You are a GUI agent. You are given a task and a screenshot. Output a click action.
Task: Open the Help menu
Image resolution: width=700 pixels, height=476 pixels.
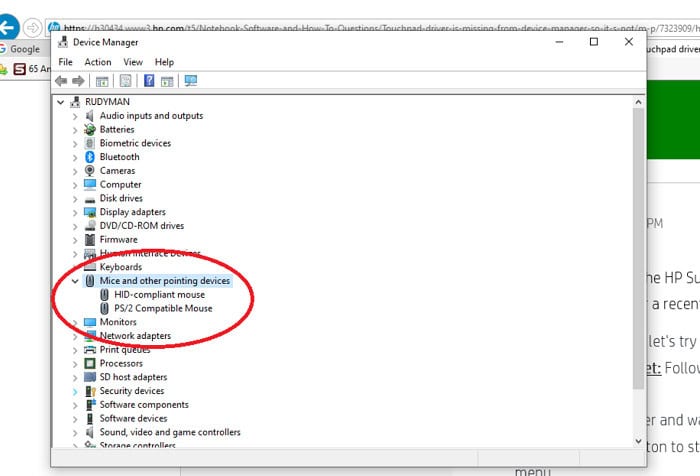[x=164, y=62]
